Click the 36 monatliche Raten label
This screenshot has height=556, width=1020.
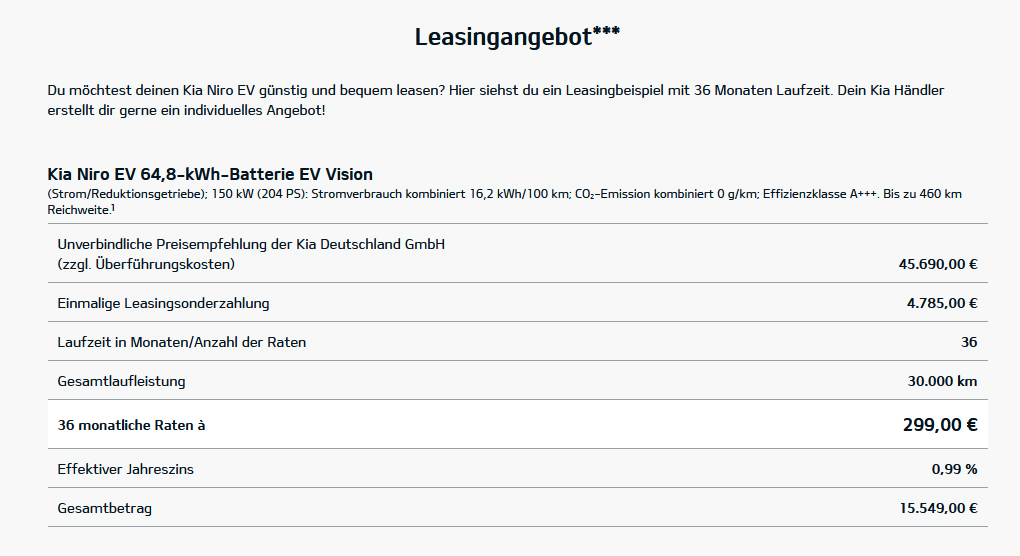131,425
